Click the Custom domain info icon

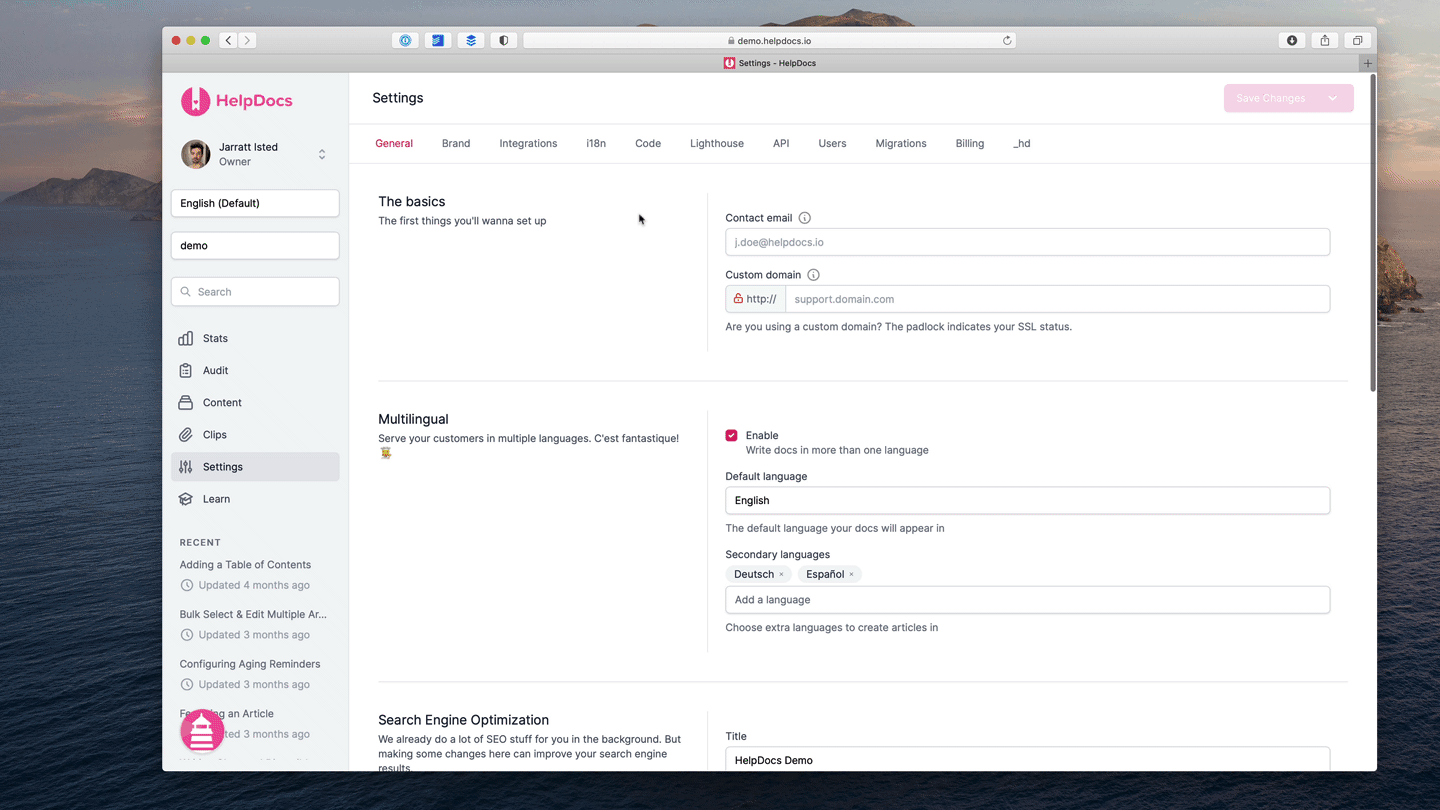coord(813,275)
